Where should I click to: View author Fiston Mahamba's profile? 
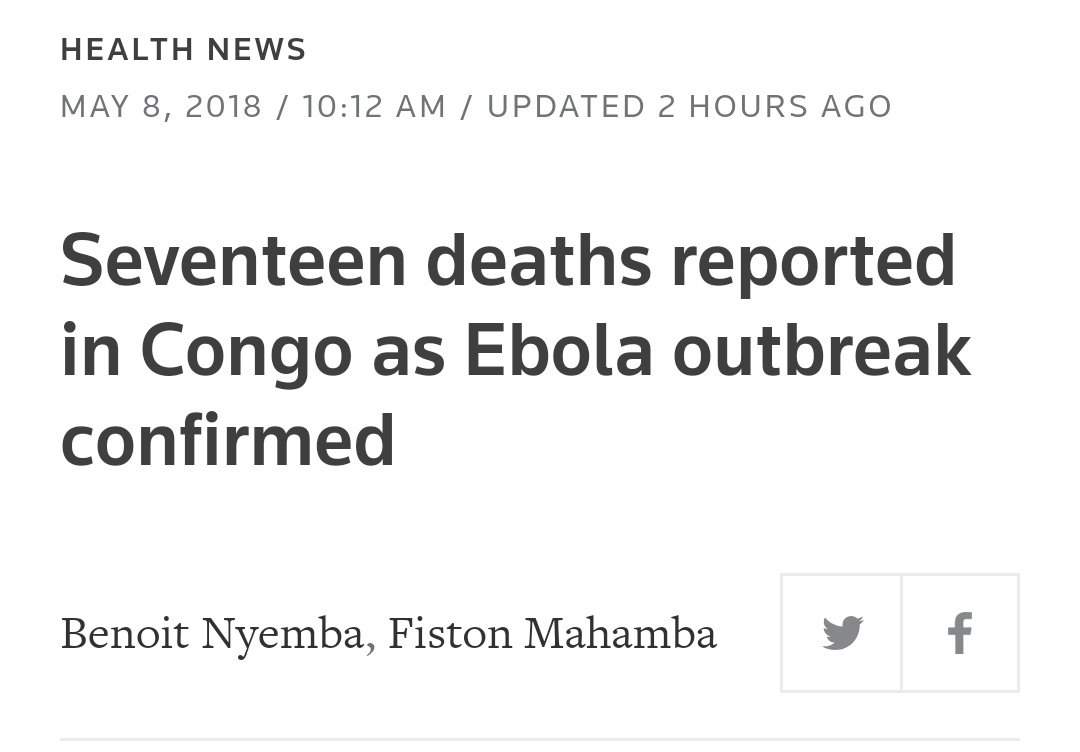[552, 634]
